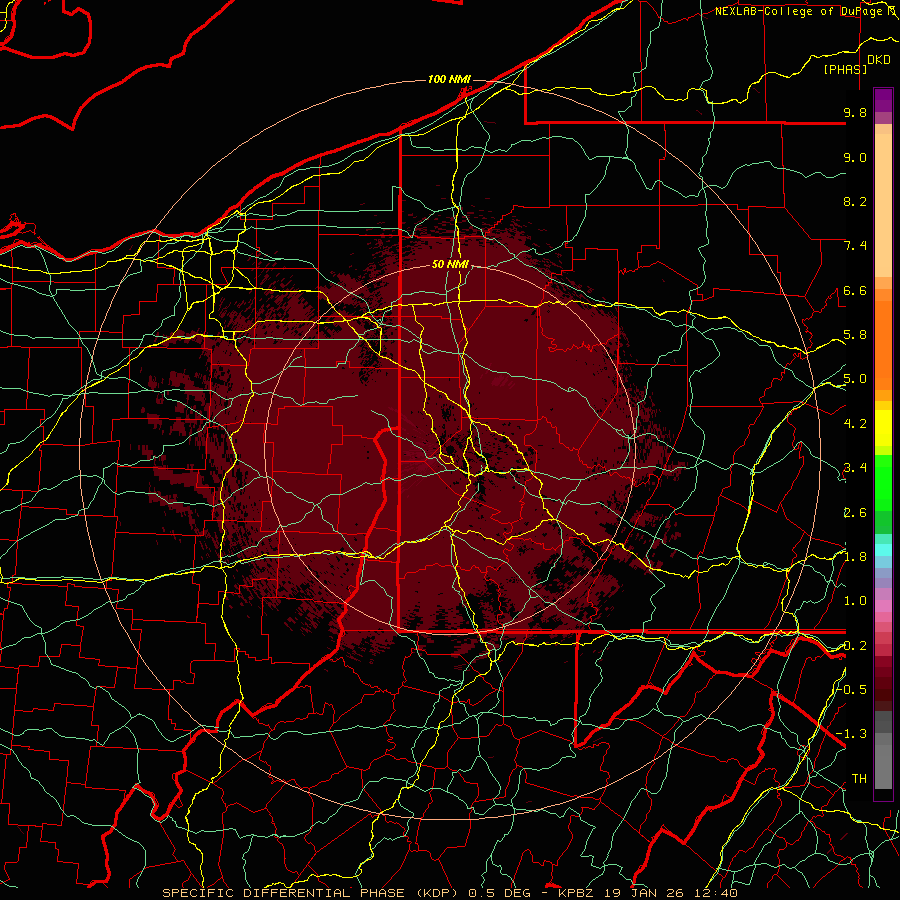
Task: Select the 2.6 scale value
Action: click(855, 512)
